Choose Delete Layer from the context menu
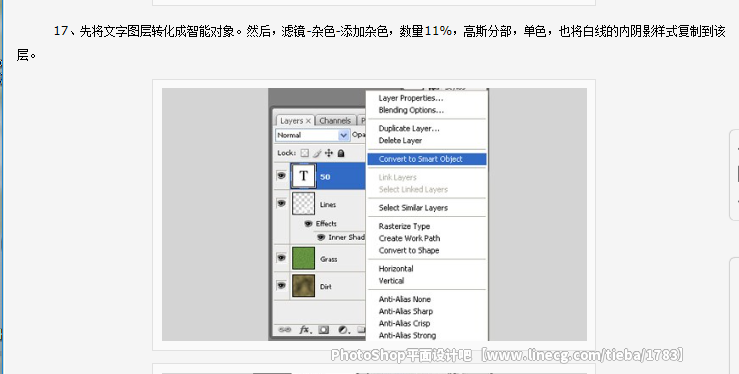 (x=400, y=140)
